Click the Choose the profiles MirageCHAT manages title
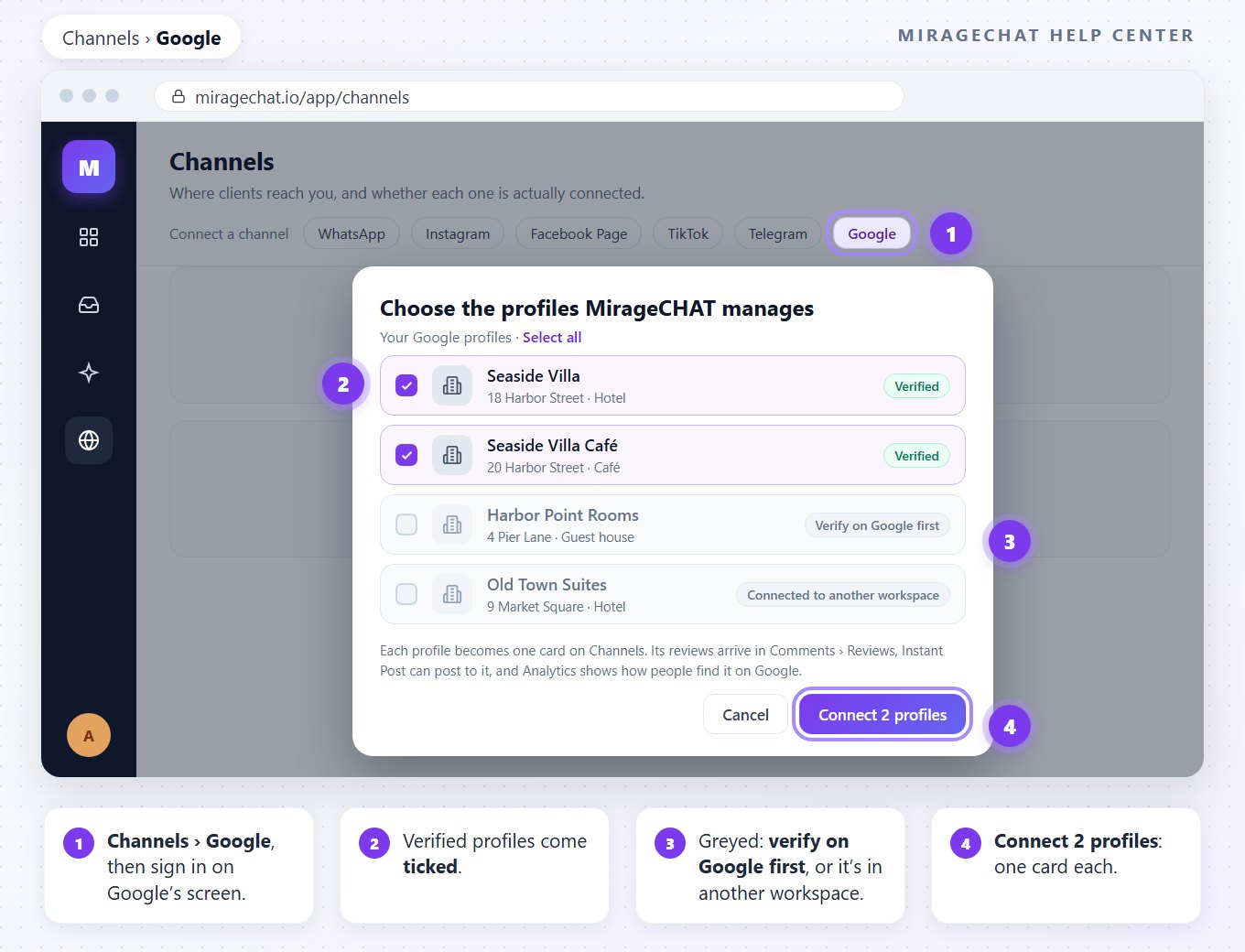Image resolution: width=1245 pixels, height=952 pixels. 597,308
